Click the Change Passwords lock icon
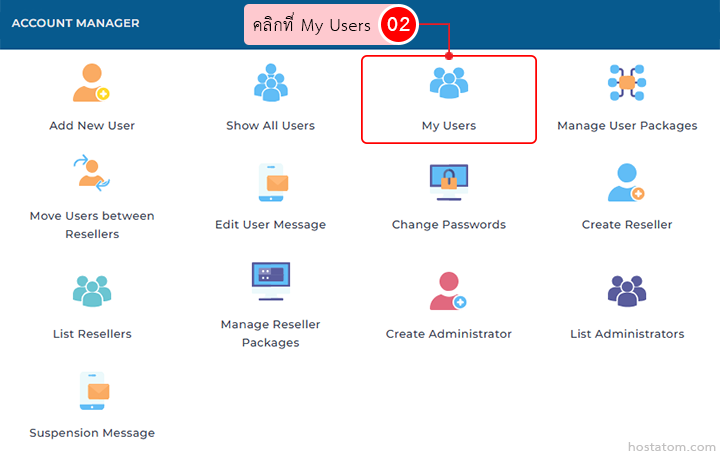The height and width of the screenshot is (455, 720). [448, 183]
